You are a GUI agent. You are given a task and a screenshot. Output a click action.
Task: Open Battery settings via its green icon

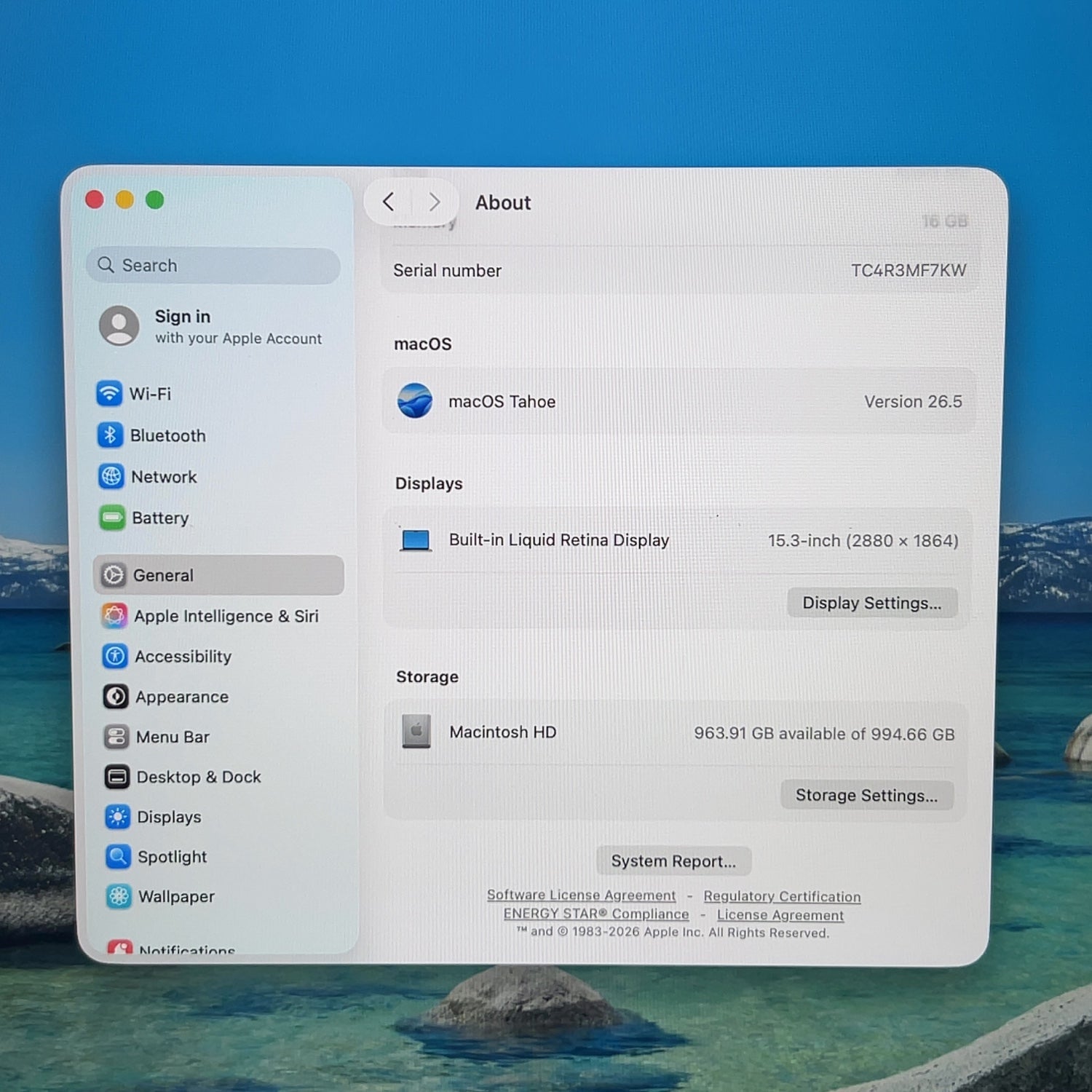coord(112,518)
